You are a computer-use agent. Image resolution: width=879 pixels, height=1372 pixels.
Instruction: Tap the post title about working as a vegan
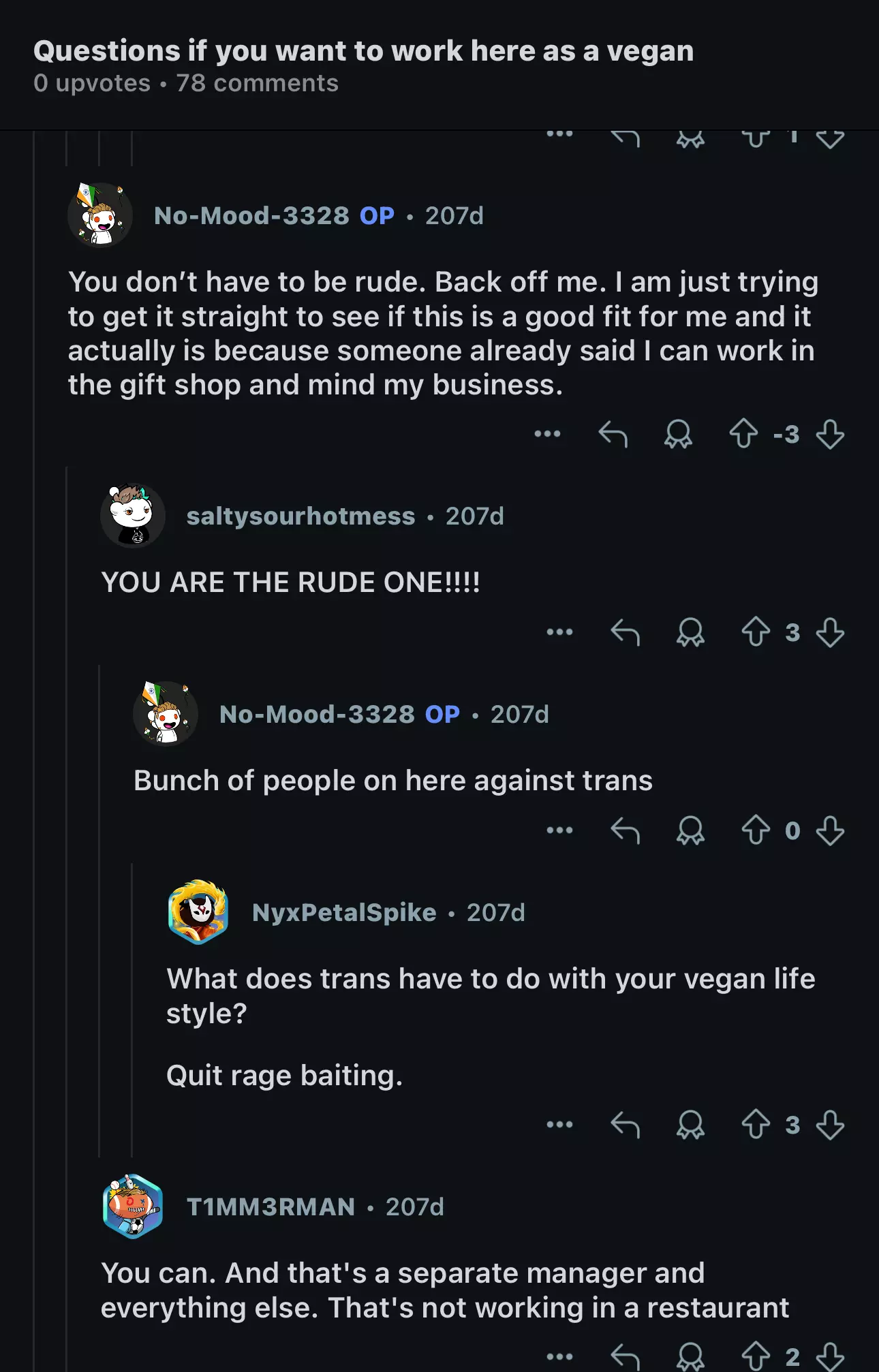click(364, 51)
